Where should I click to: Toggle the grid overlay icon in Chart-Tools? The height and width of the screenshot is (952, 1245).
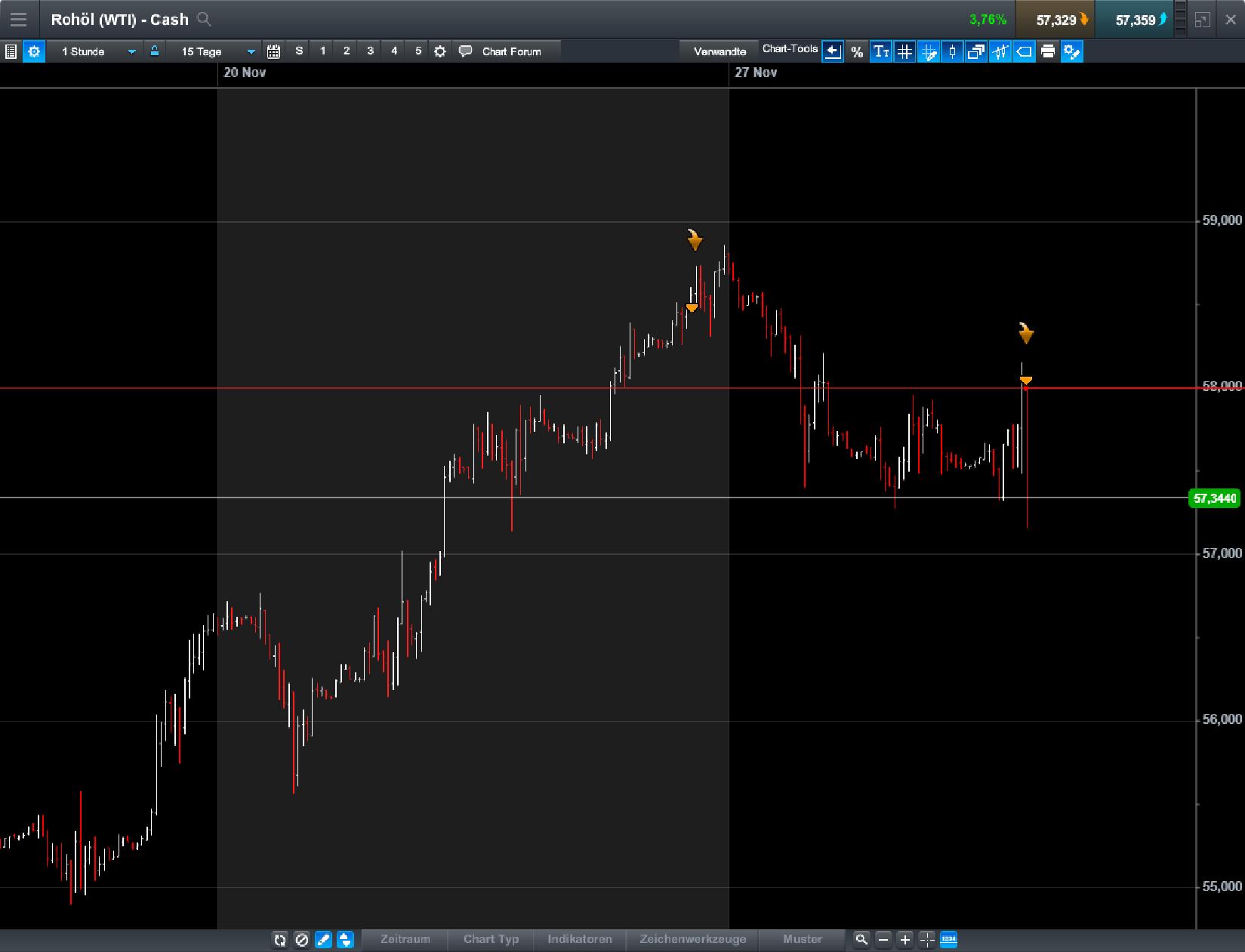coord(904,51)
